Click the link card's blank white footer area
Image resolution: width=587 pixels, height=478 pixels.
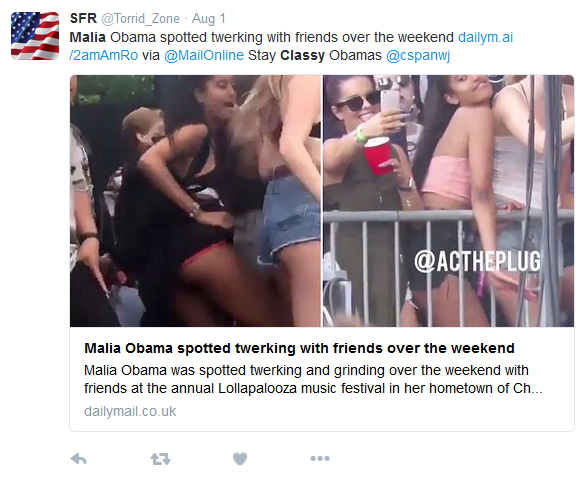(x=374, y=412)
